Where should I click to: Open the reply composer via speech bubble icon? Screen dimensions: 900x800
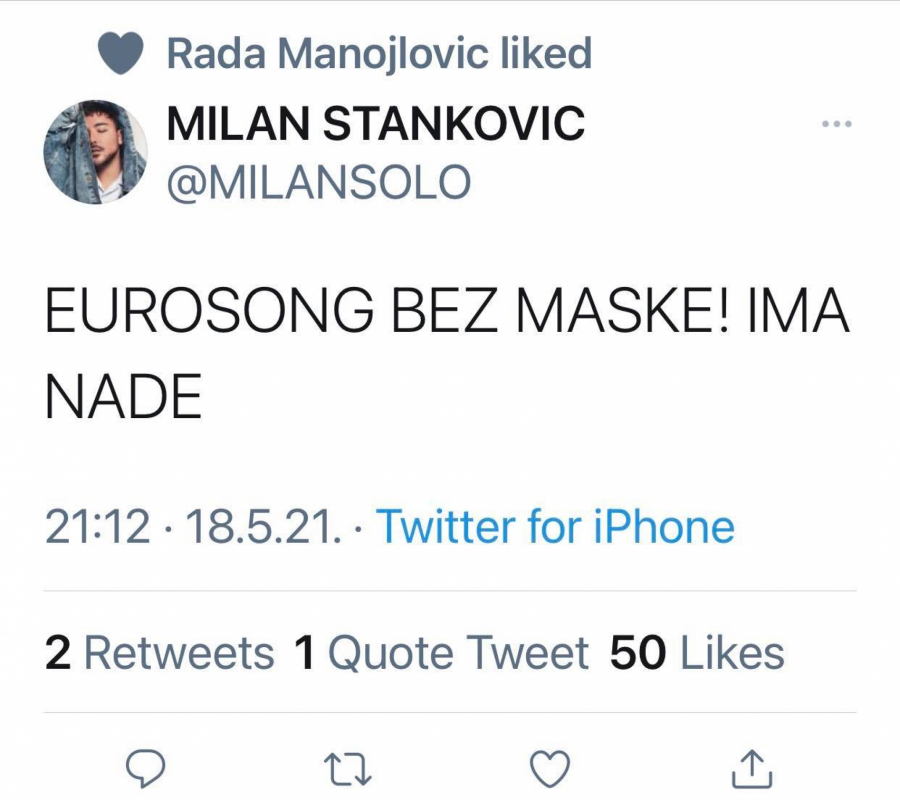pyautogui.click(x=148, y=768)
